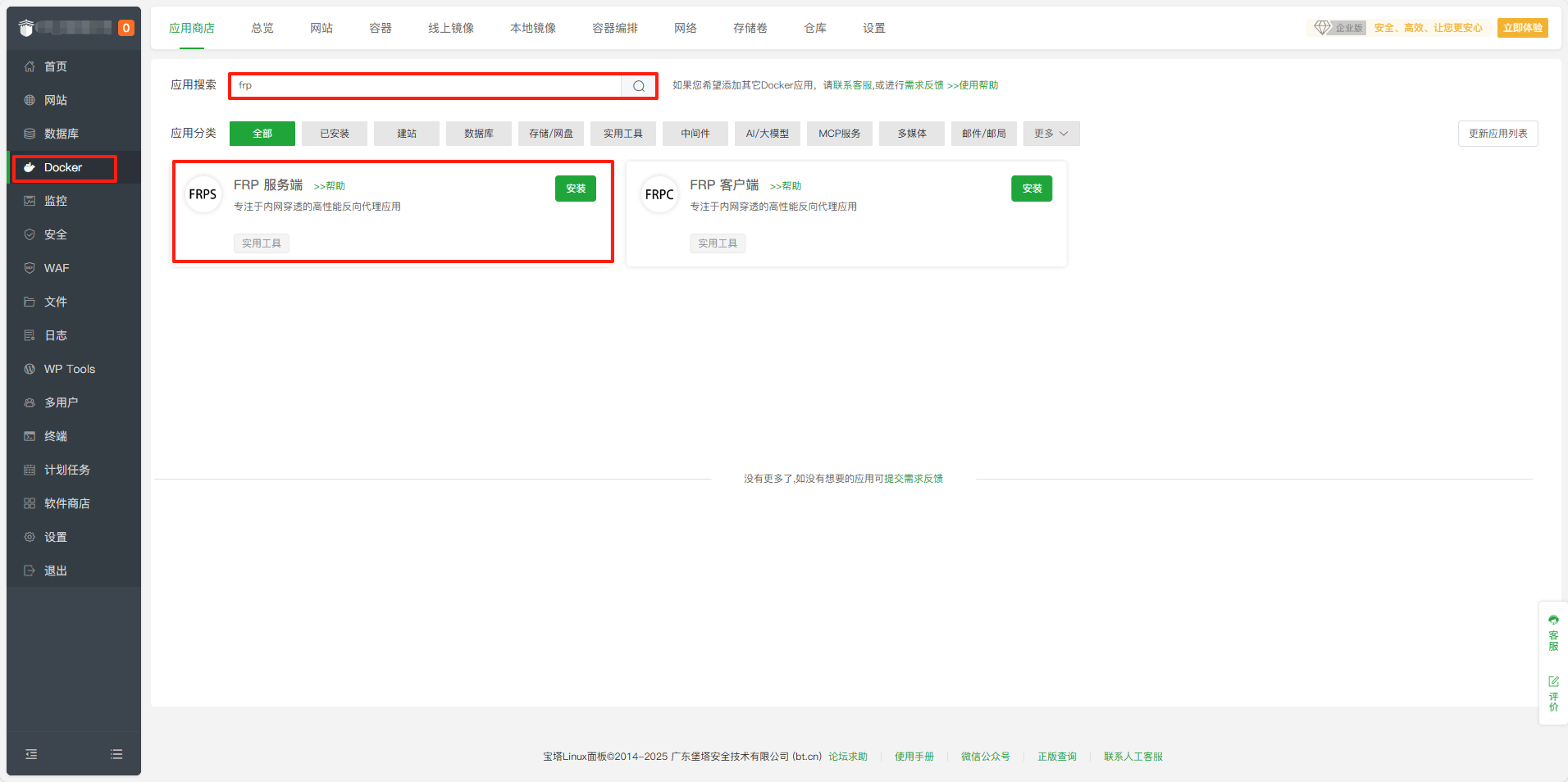This screenshot has height=782, width=1568.
Task: Open the 设置 tab in top bar
Action: coord(874,28)
